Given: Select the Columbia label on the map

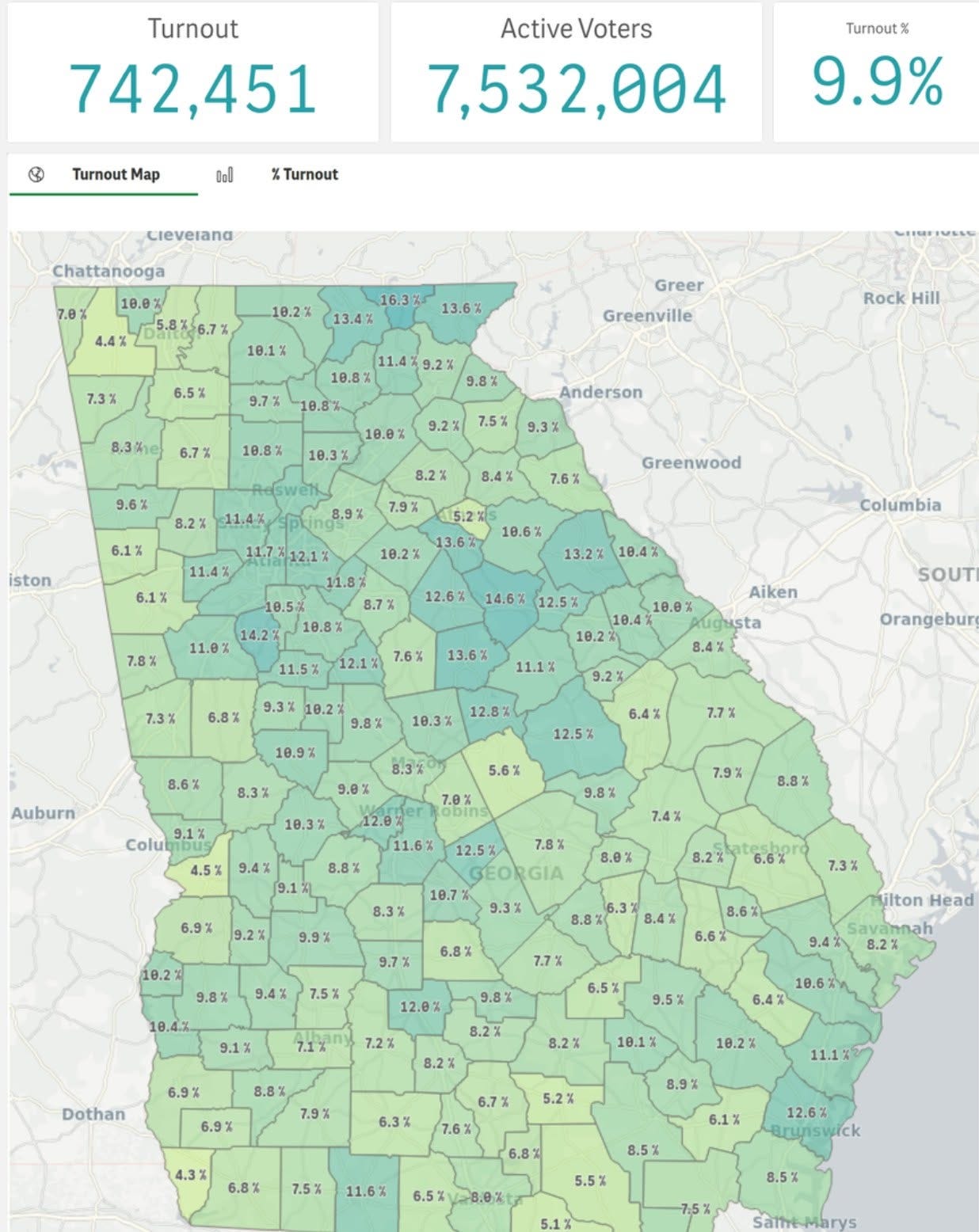Looking at the screenshot, I should (901, 504).
